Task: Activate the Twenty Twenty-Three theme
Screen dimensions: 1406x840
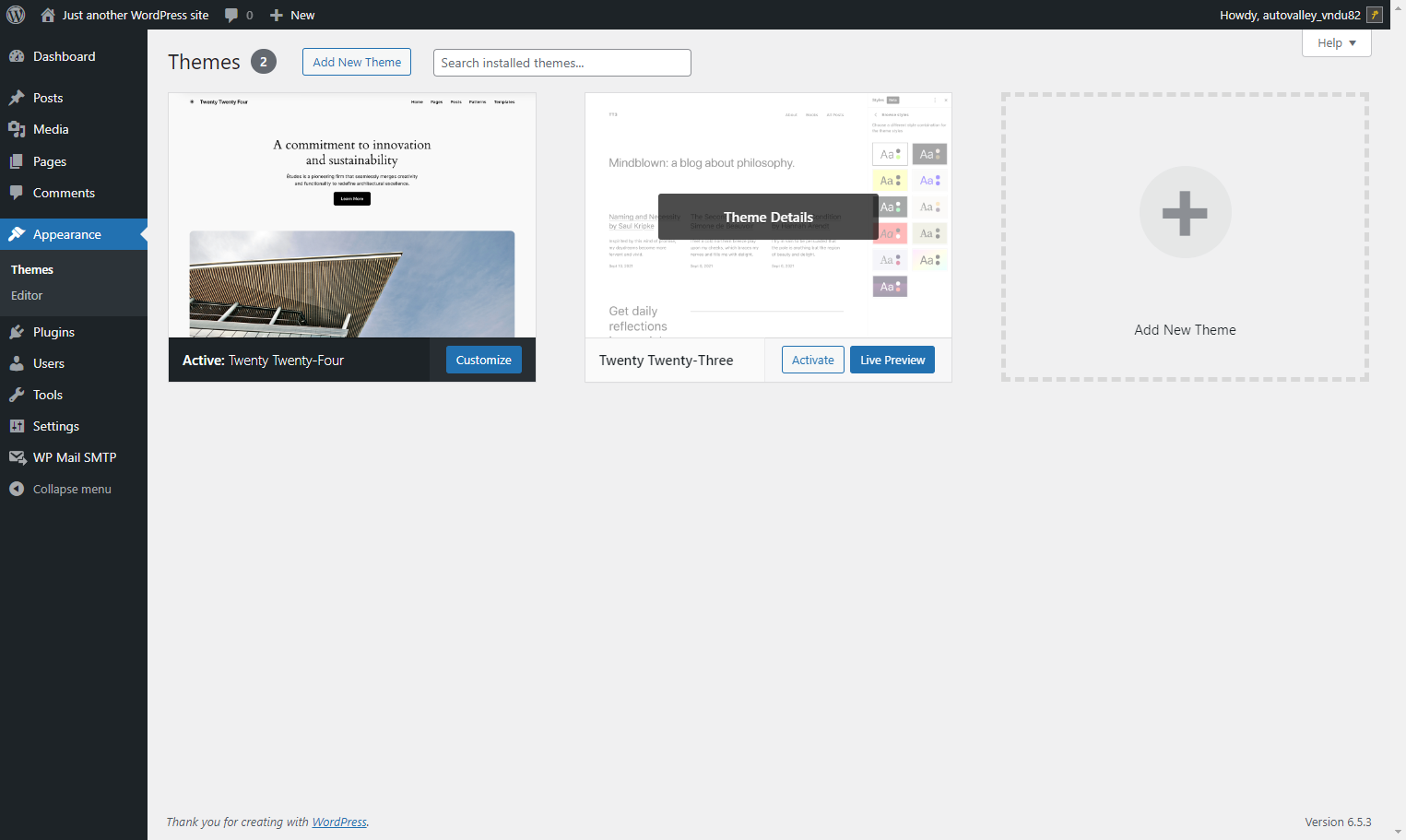Action: 813,360
